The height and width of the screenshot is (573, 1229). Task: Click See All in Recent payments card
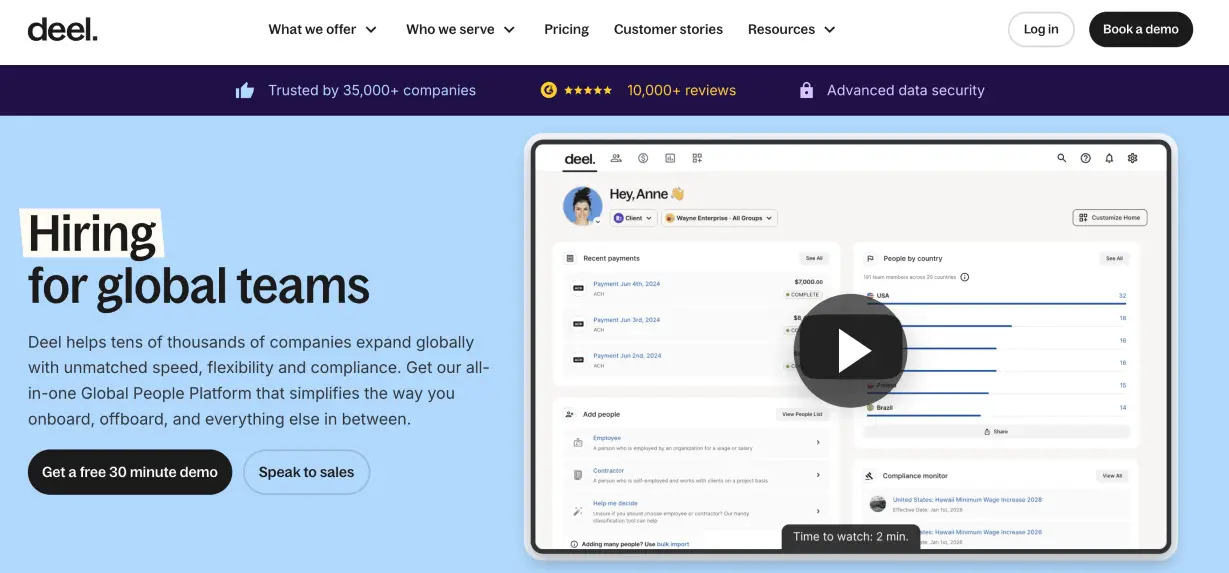tap(814, 258)
